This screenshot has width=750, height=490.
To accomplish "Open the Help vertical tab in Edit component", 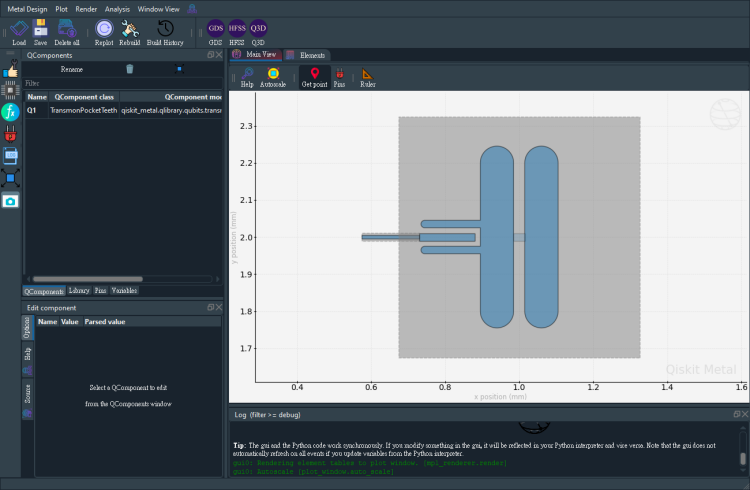I will 27,359.
